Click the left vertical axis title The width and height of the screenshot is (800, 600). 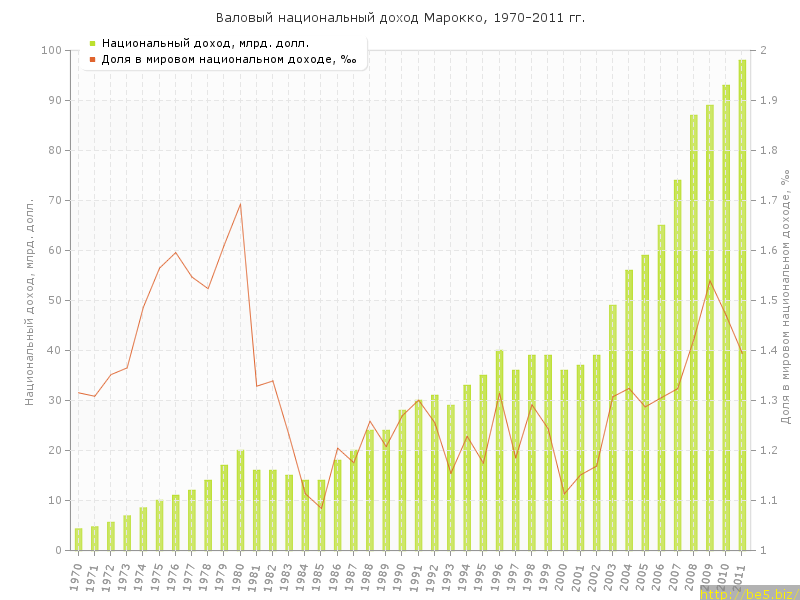point(29,300)
